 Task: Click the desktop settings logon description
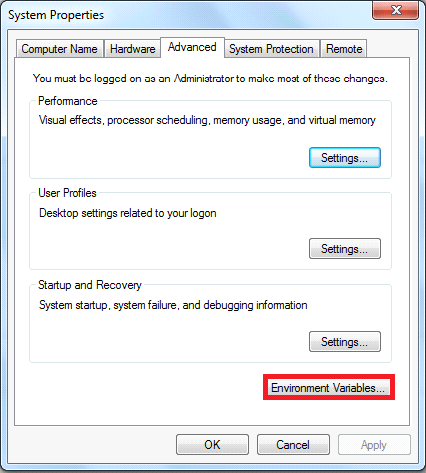pos(128,213)
